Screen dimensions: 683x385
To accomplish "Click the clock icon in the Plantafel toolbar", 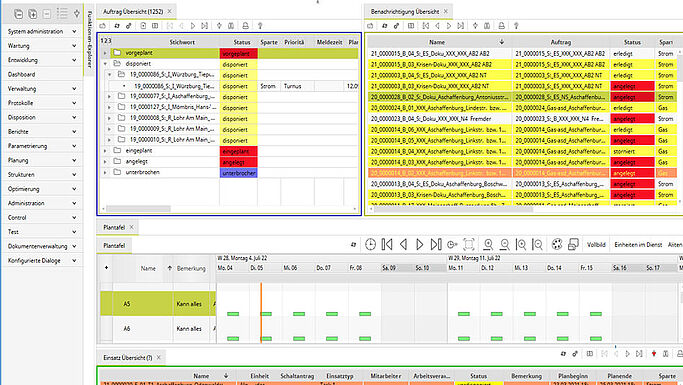I will [x=370, y=245].
